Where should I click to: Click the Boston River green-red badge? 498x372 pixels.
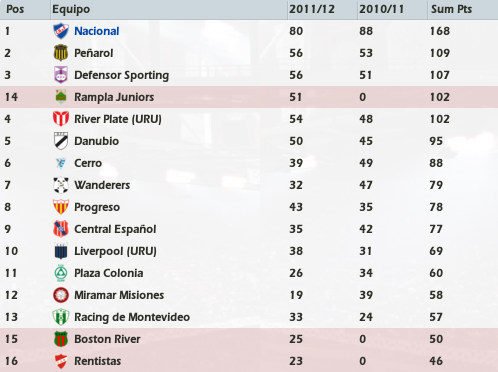coord(61,339)
